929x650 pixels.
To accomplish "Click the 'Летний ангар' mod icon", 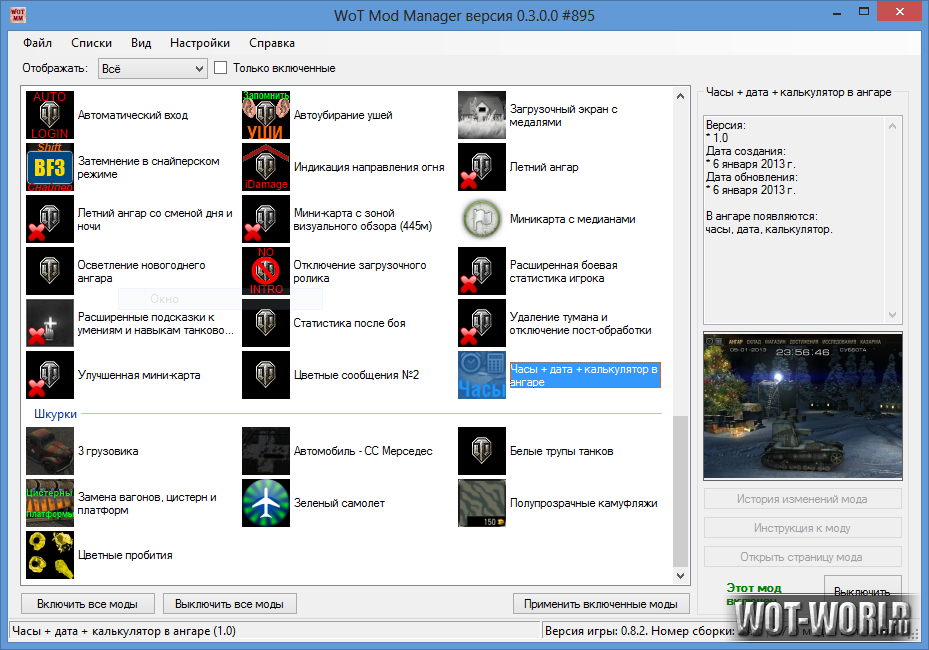I will tap(482, 167).
